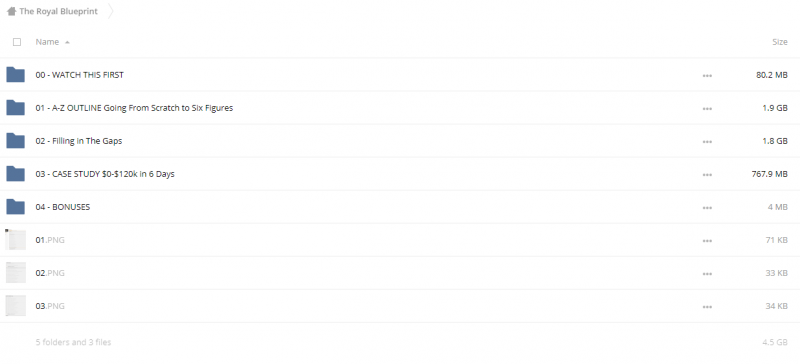This screenshot has height=364, width=800.
Task: Open 03 - CASE STUDY $0-$120k in 6 Days
Action: point(105,174)
